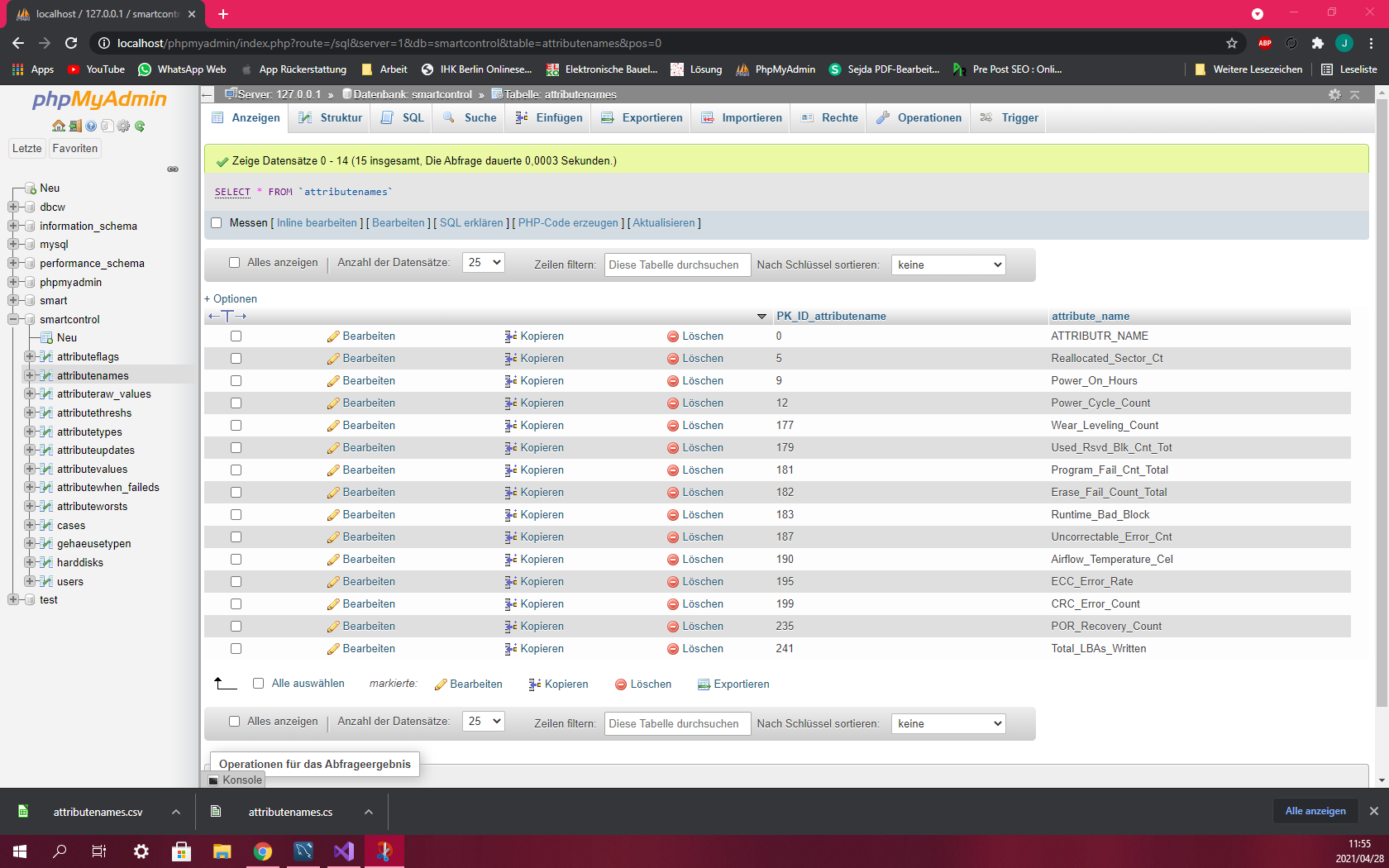Click the logout door icon in sidebar

(x=75, y=126)
